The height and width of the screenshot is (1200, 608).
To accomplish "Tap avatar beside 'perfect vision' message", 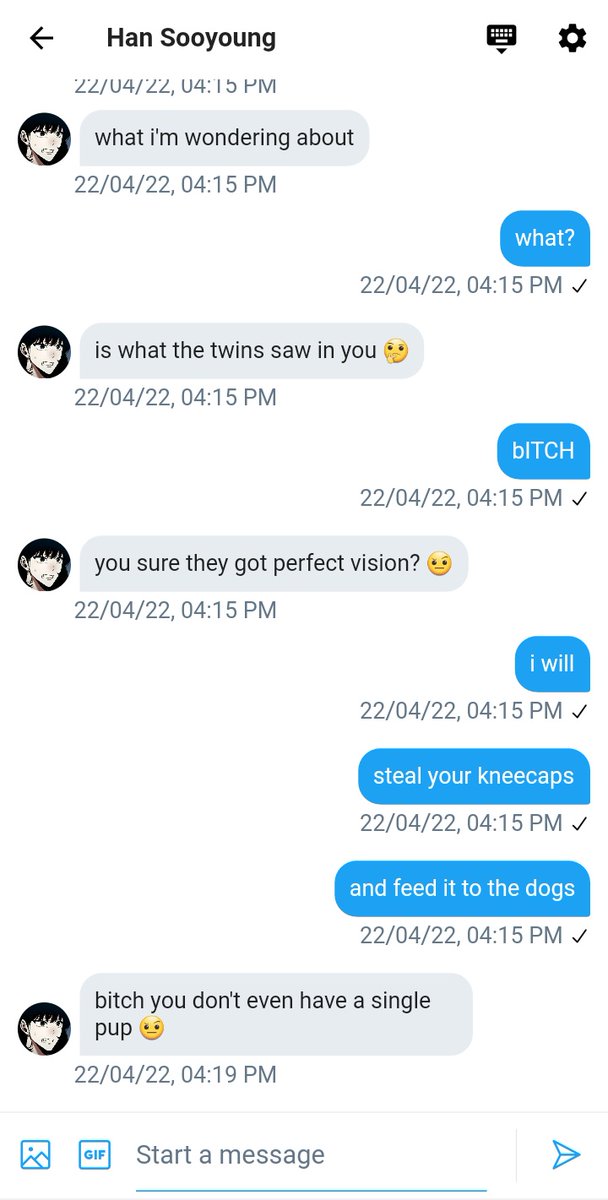I will (44, 564).
